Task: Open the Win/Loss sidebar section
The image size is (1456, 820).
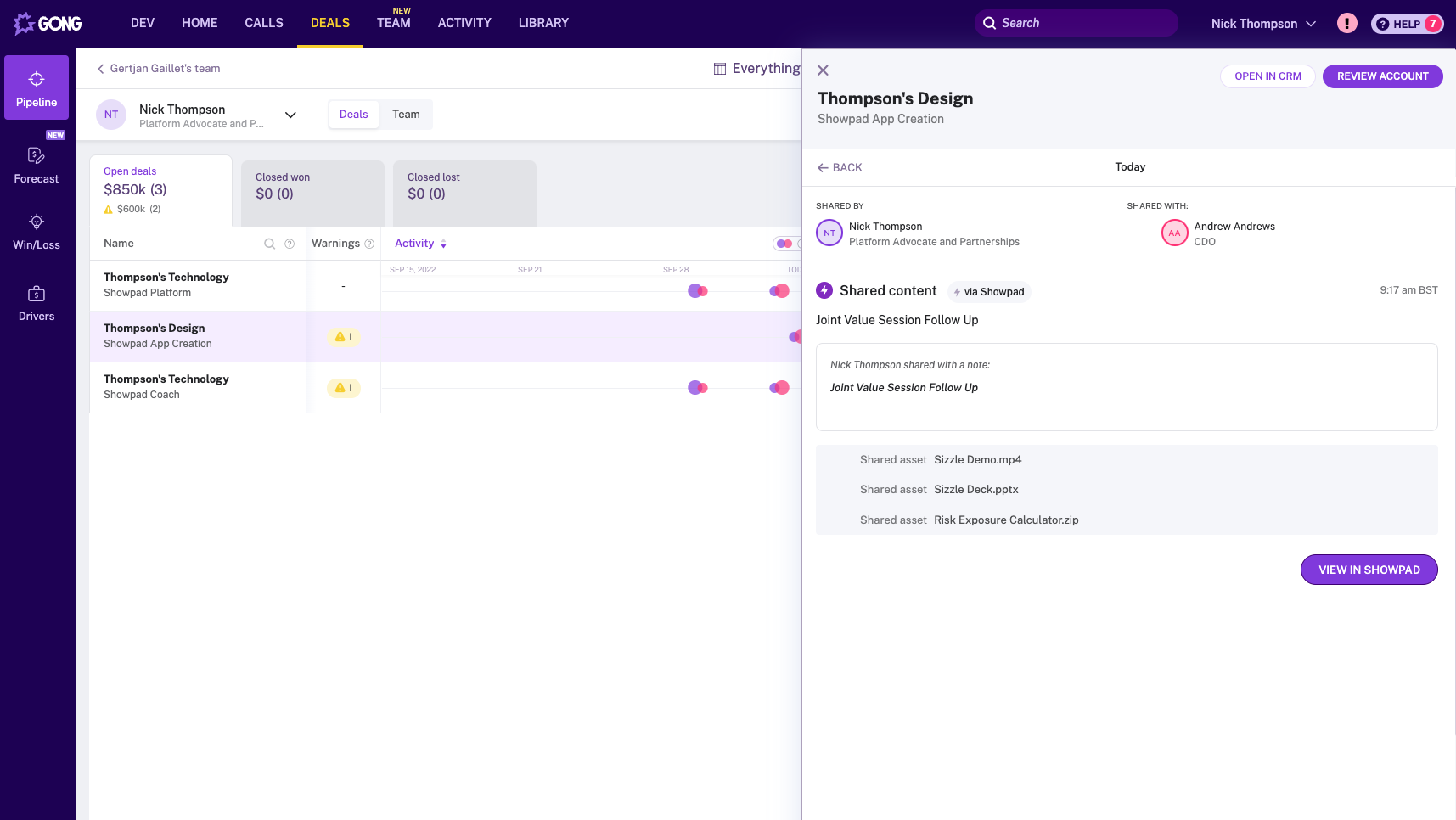Action: 37,232
